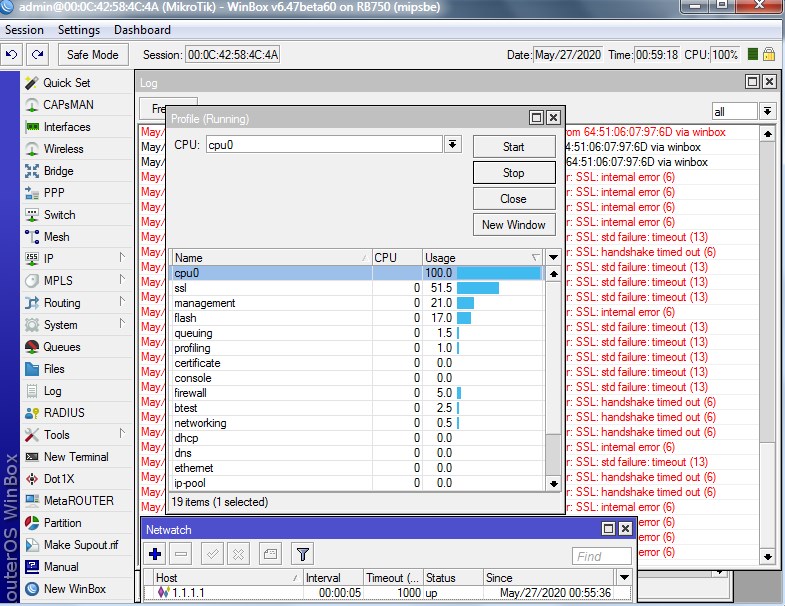Viewport: 785px width, 606px height.
Task: Select the queuing row in Profile
Action: [x=357, y=333]
